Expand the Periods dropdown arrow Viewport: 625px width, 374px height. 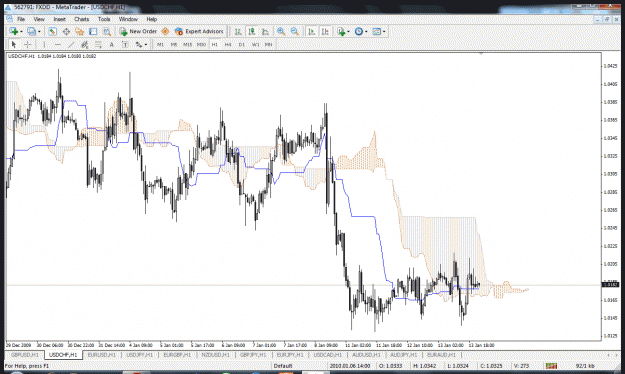point(366,31)
